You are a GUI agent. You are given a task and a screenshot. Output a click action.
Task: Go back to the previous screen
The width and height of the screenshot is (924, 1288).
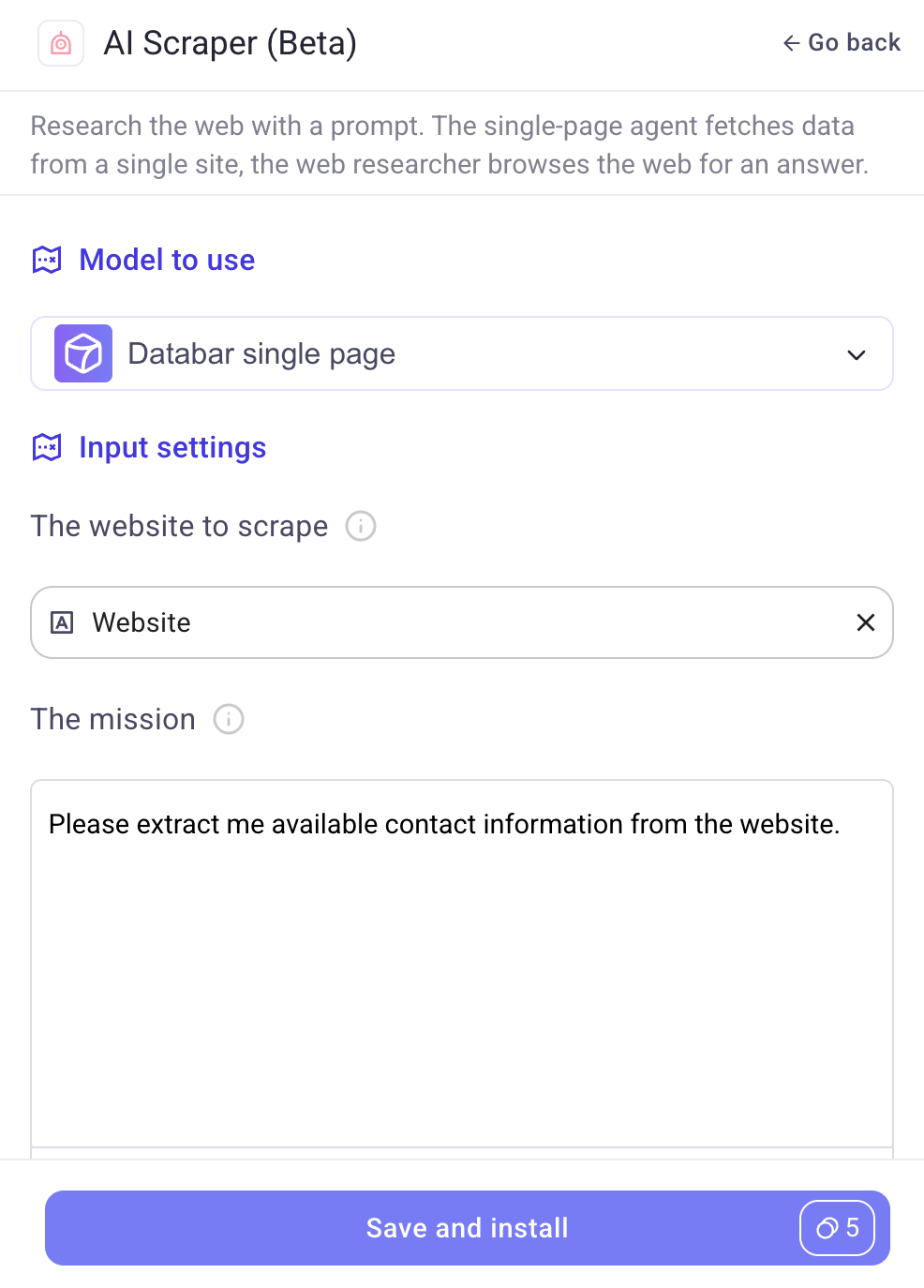click(842, 43)
